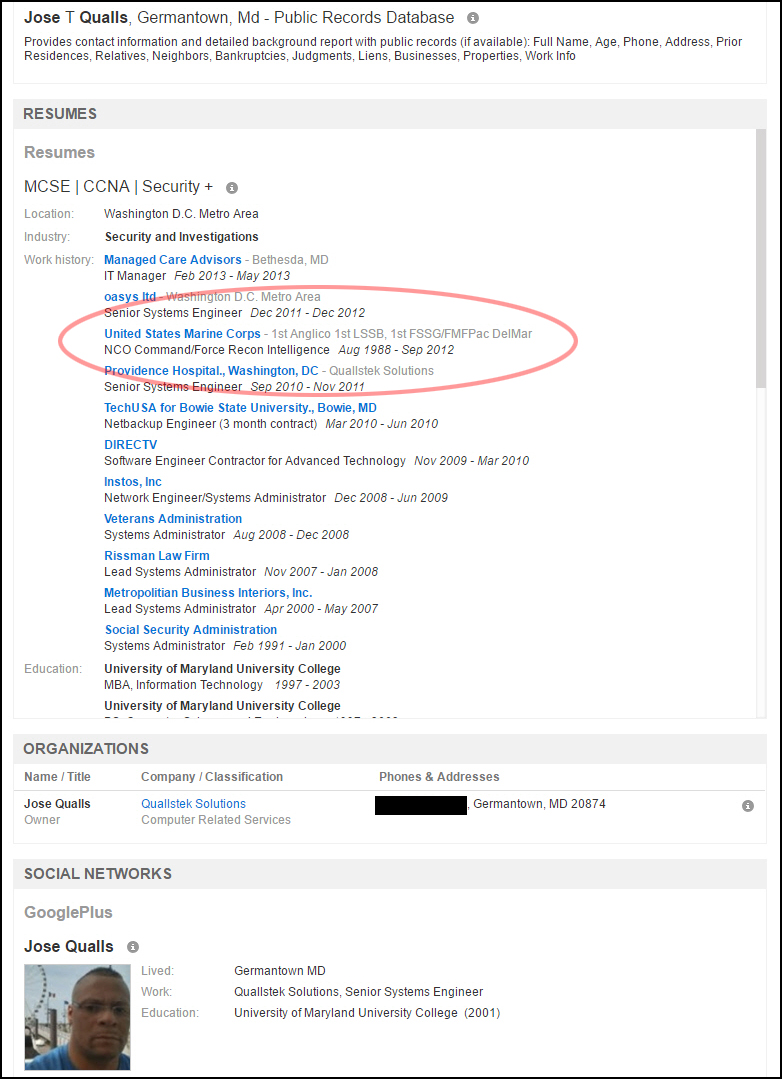The width and height of the screenshot is (782, 1079).
Task: Click the SOCIAL NETWORKS section header
Action: pos(97,874)
